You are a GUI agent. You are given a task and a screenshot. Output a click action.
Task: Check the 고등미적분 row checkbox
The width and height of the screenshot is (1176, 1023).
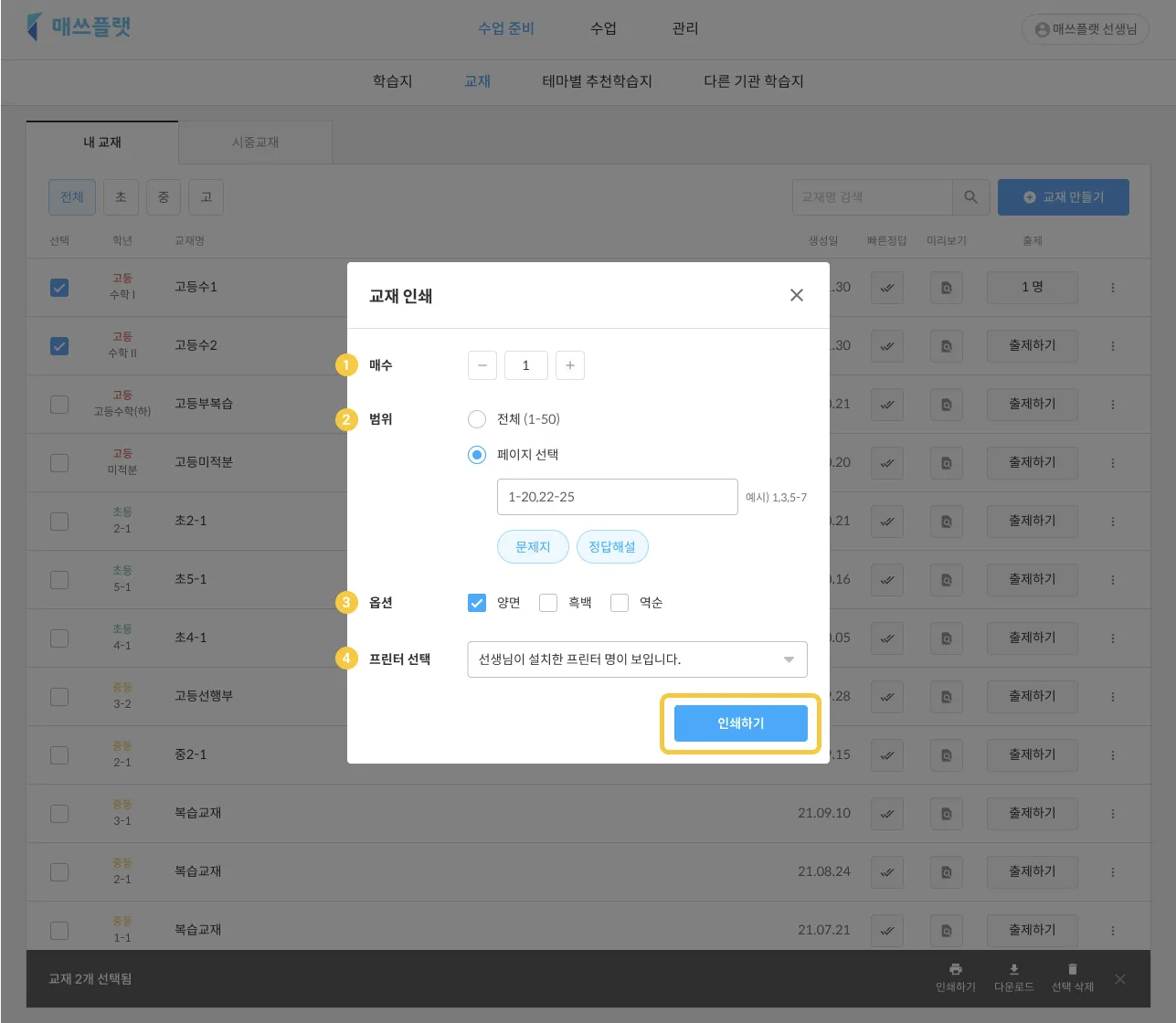click(x=59, y=463)
